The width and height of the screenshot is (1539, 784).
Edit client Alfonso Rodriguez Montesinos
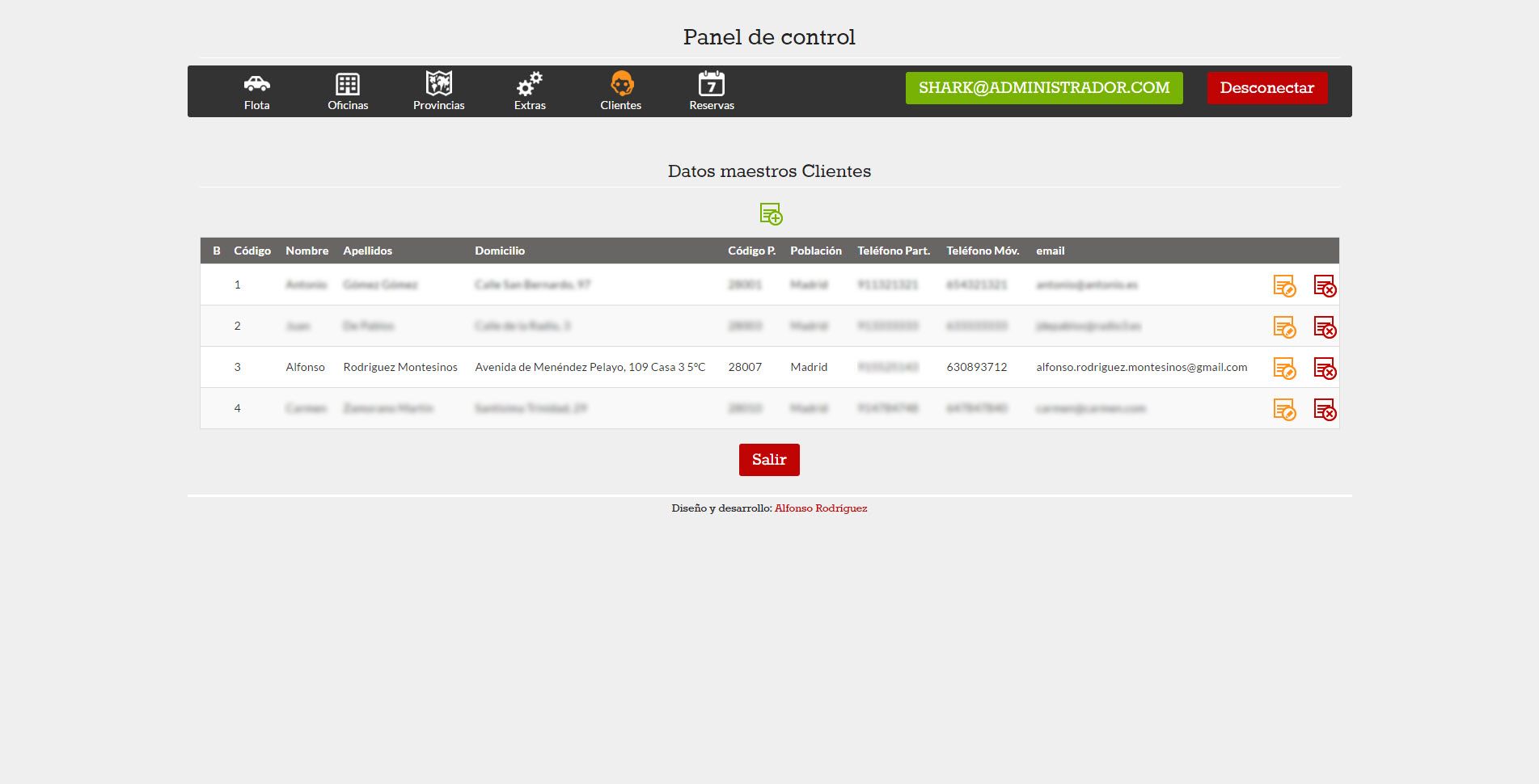1284,368
